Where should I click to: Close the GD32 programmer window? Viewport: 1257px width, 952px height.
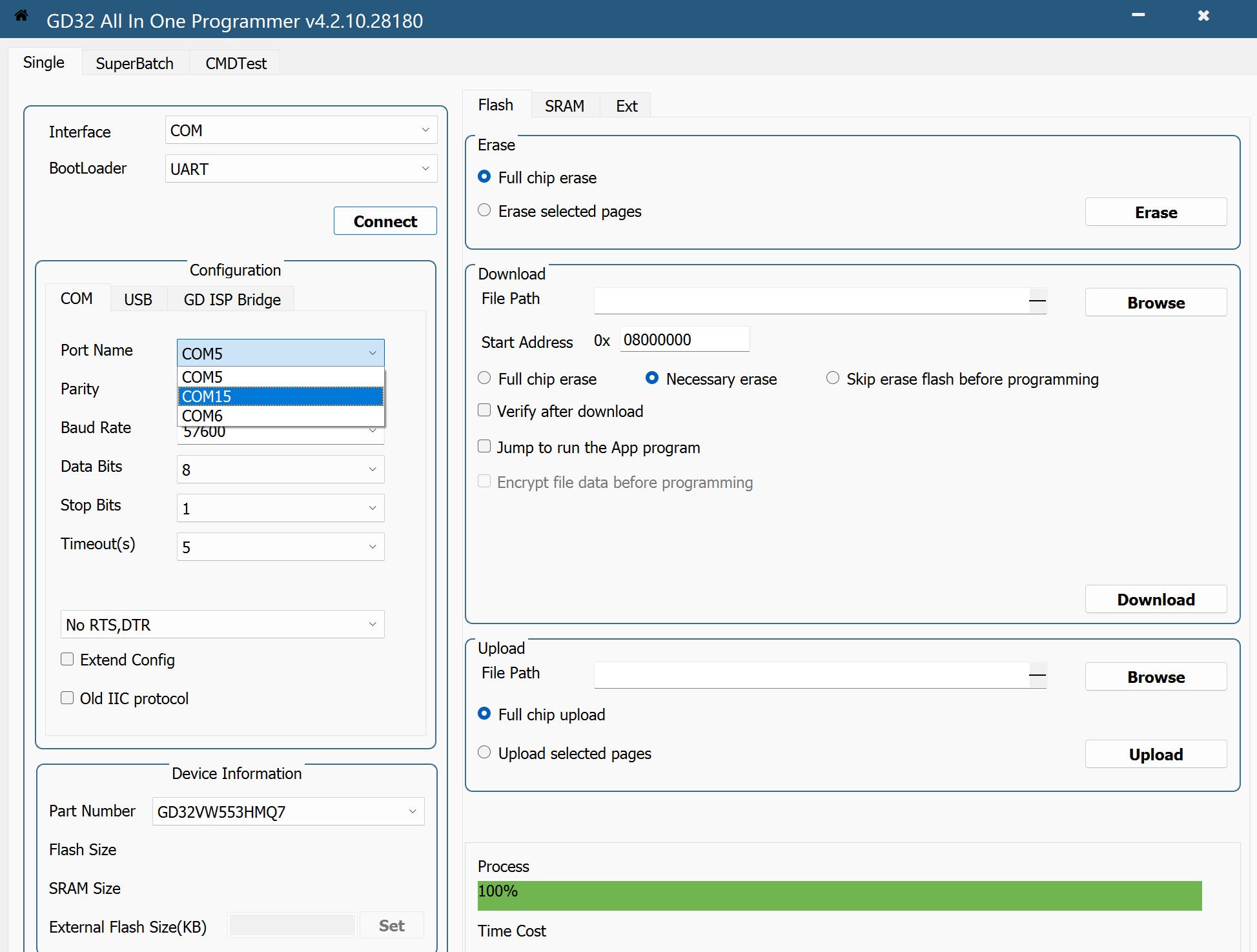(x=1203, y=15)
